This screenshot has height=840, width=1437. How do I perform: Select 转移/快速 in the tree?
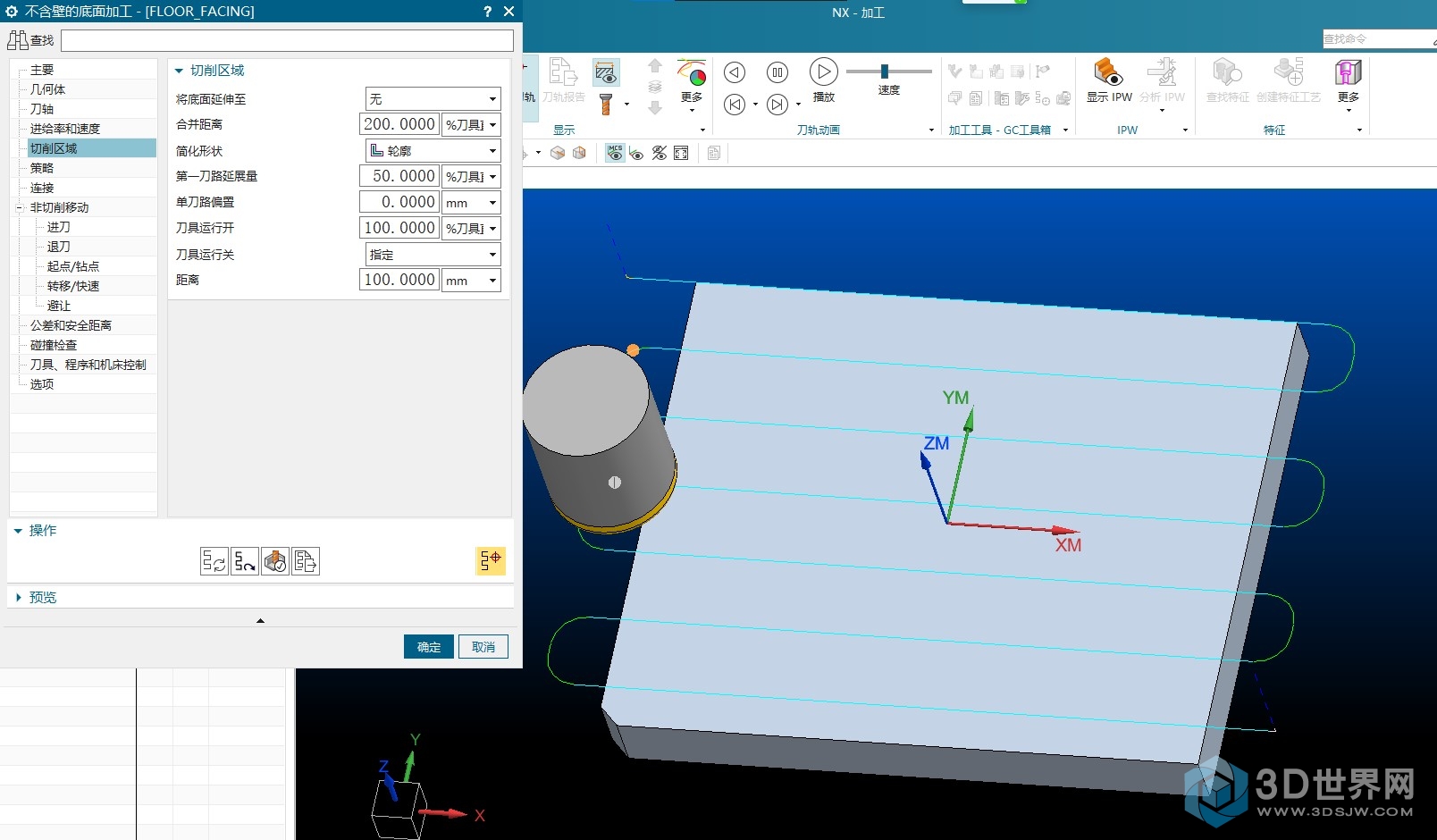[x=72, y=286]
